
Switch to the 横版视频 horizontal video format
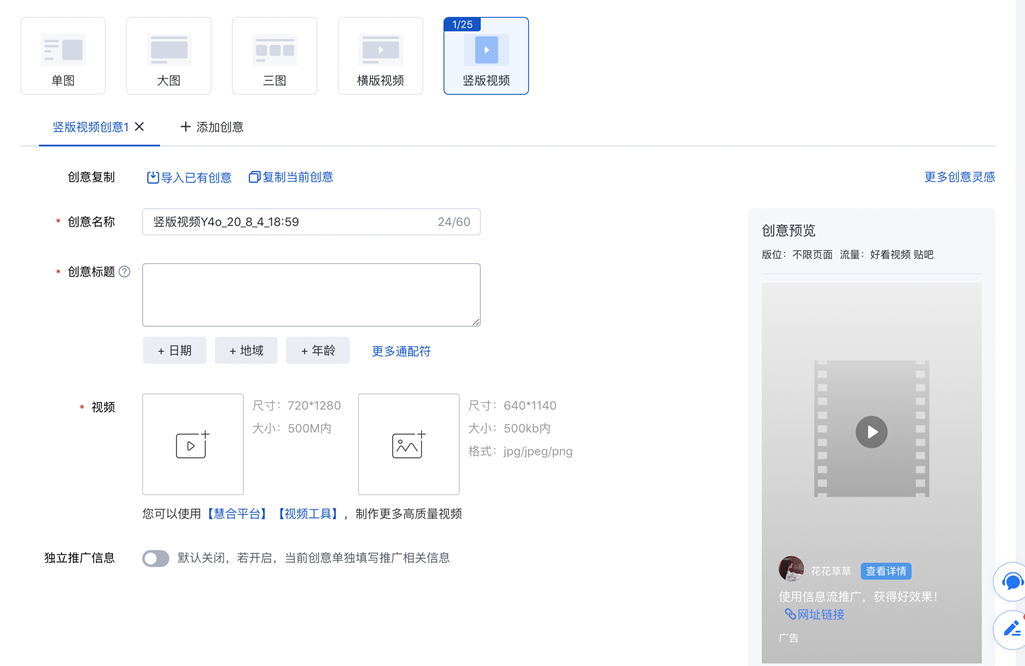pyautogui.click(x=380, y=55)
